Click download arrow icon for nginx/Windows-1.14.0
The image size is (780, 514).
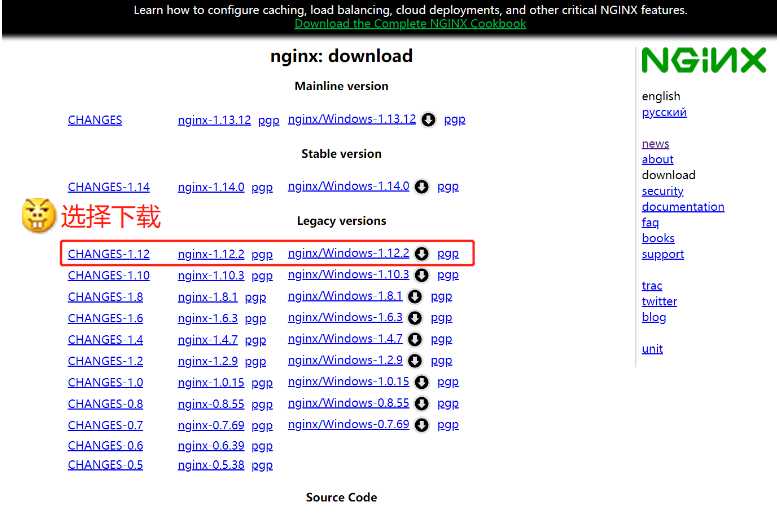[422, 187]
